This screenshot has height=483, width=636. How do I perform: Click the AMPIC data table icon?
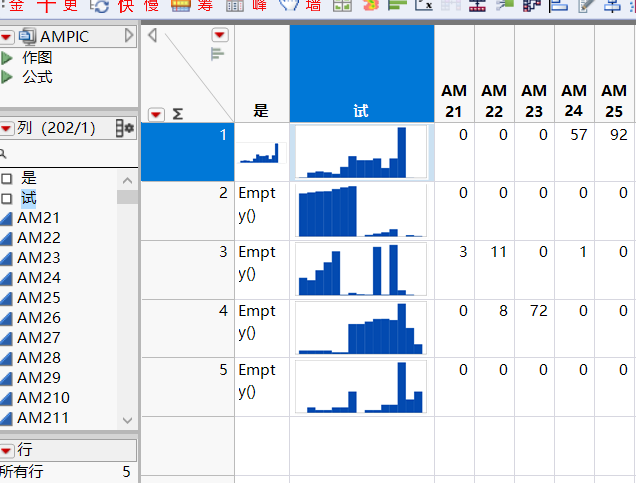click(x=28, y=36)
